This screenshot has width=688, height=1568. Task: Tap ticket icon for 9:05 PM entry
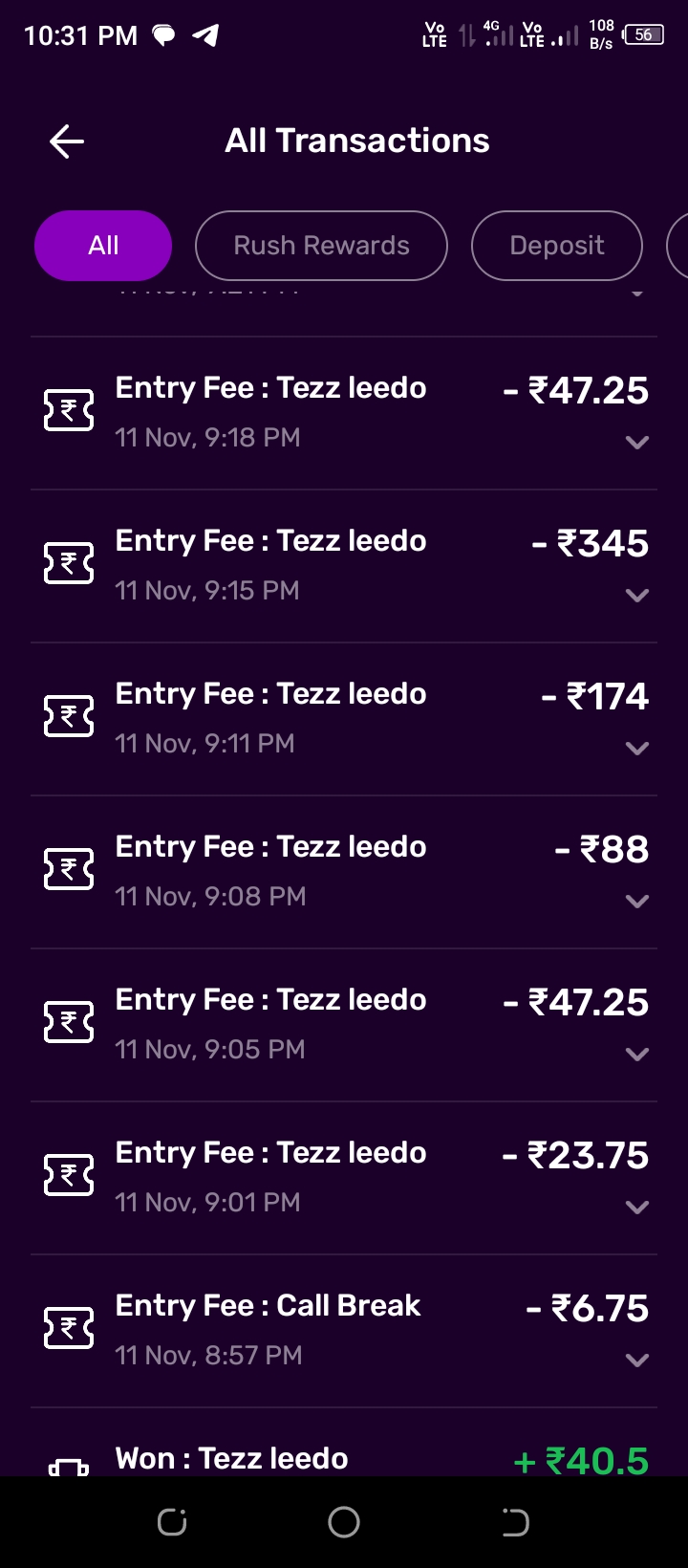pos(69,1023)
